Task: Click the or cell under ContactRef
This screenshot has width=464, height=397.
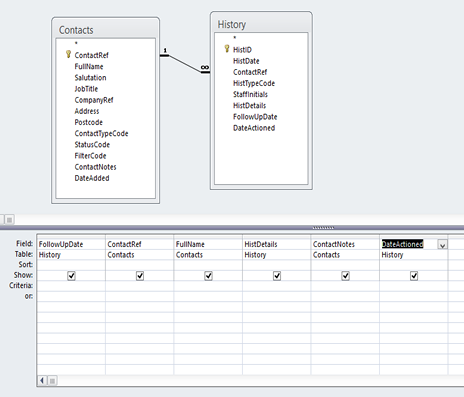Action: pos(140,296)
